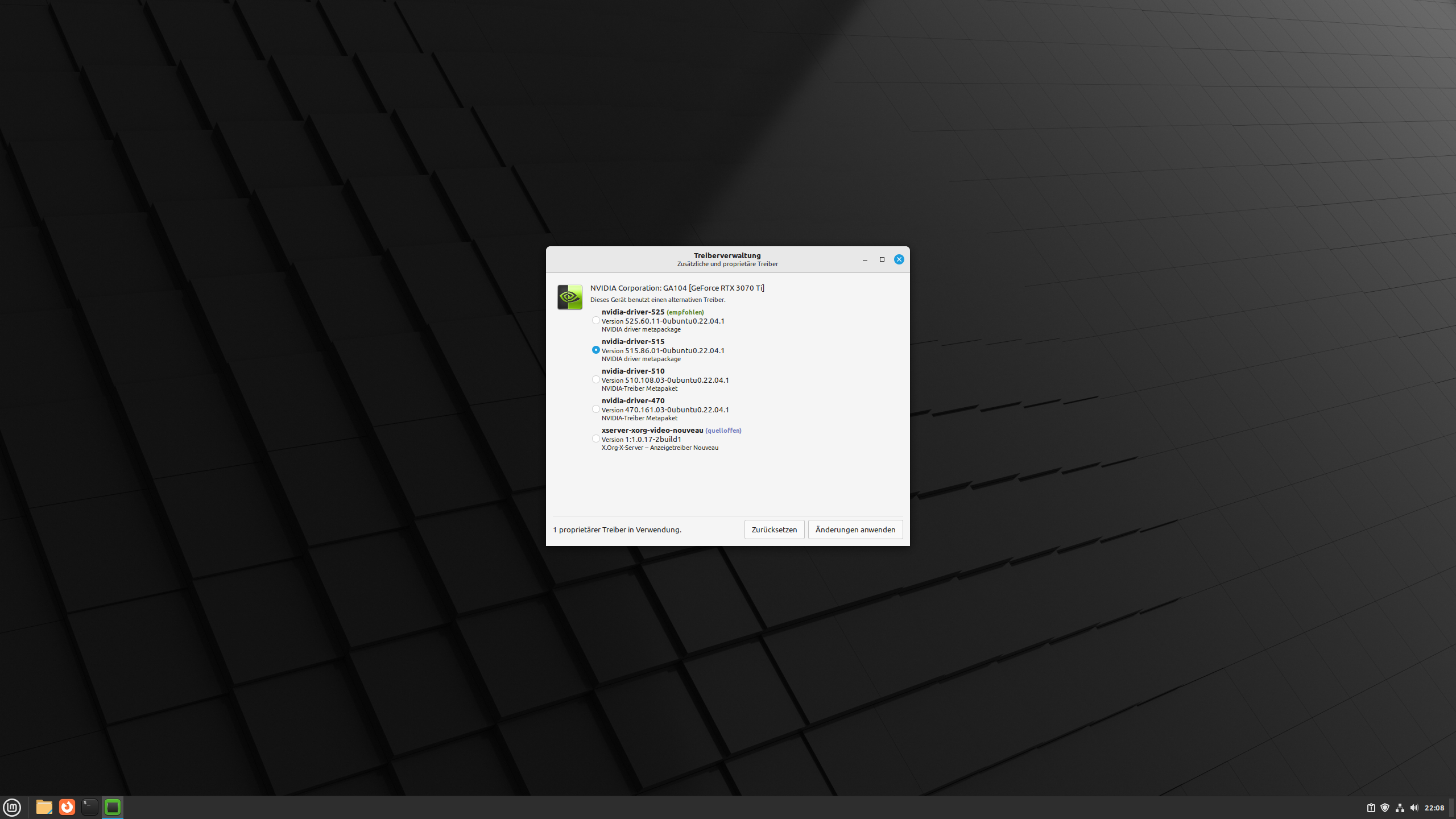Click Änderungen anwenden to apply changes

(x=855, y=530)
